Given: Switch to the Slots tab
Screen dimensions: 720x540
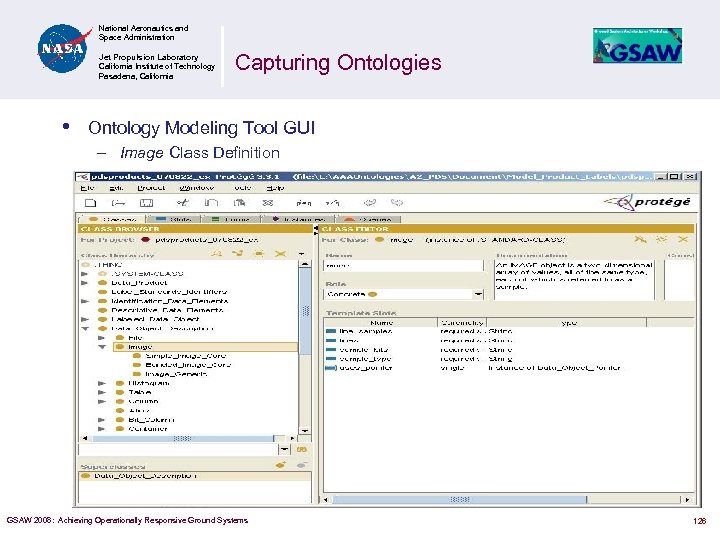Looking at the screenshot, I should (173, 219).
